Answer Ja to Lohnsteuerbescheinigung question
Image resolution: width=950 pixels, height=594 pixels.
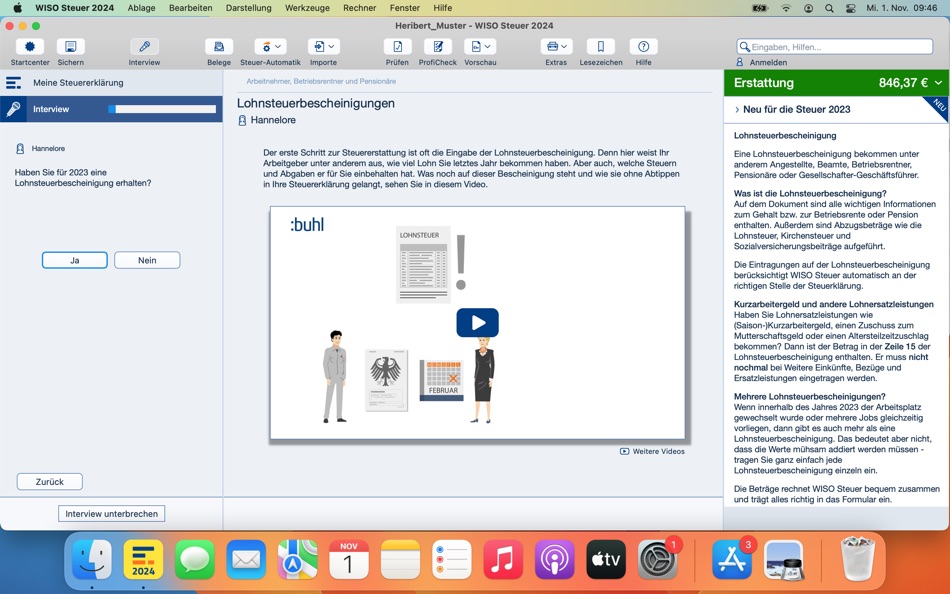point(75,260)
